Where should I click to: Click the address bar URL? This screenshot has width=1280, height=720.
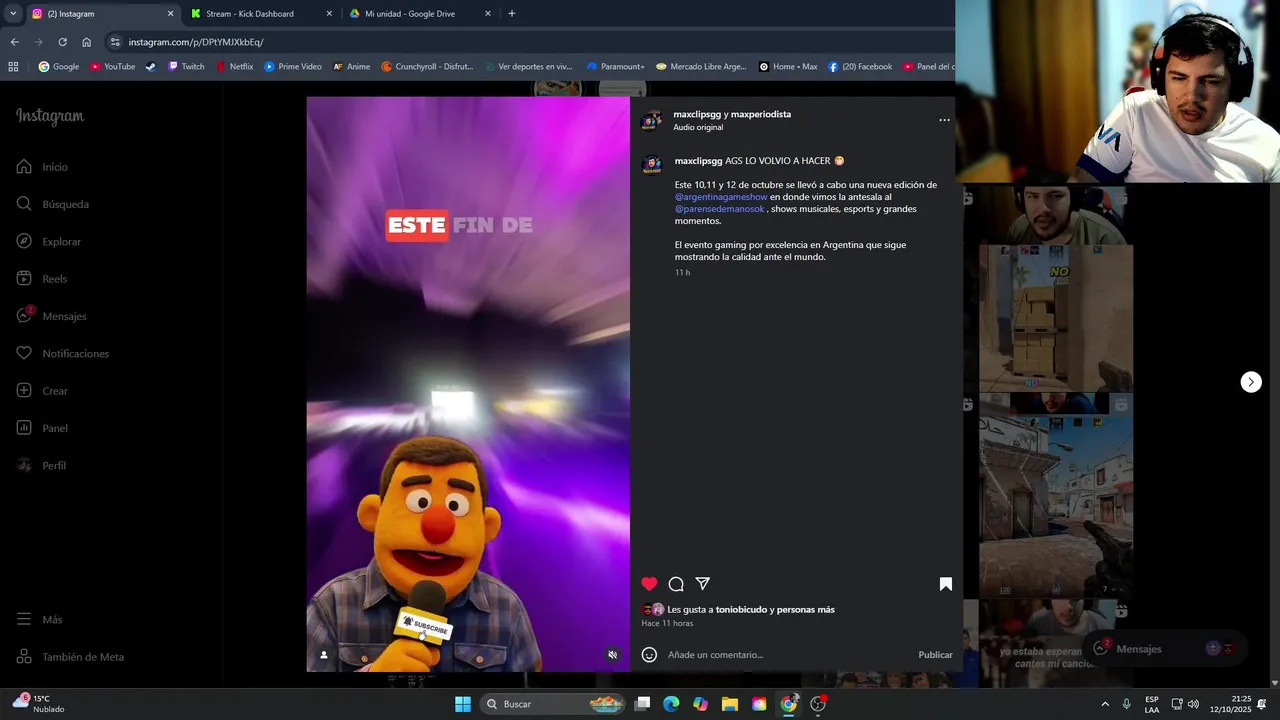(x=196, y=42)
